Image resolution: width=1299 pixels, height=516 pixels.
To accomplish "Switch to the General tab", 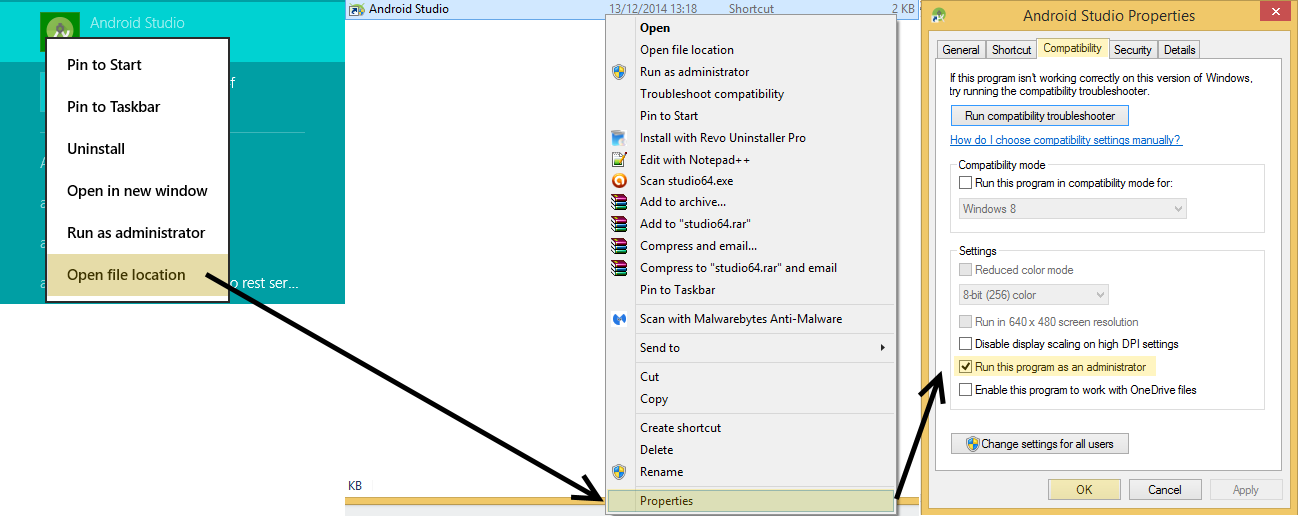I will click(961, 50).
